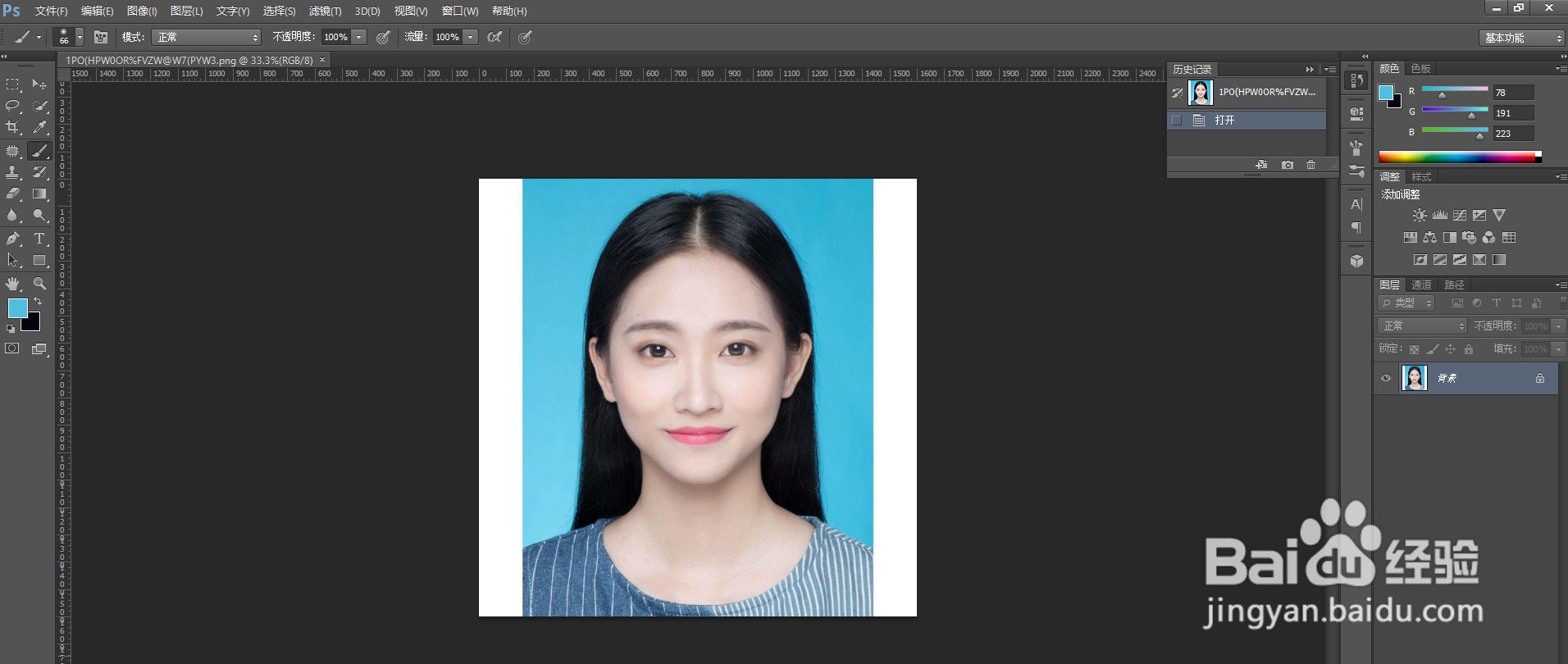Switch to 色板 tab
1568x664 pixels.
click(x=1420, y=69)
